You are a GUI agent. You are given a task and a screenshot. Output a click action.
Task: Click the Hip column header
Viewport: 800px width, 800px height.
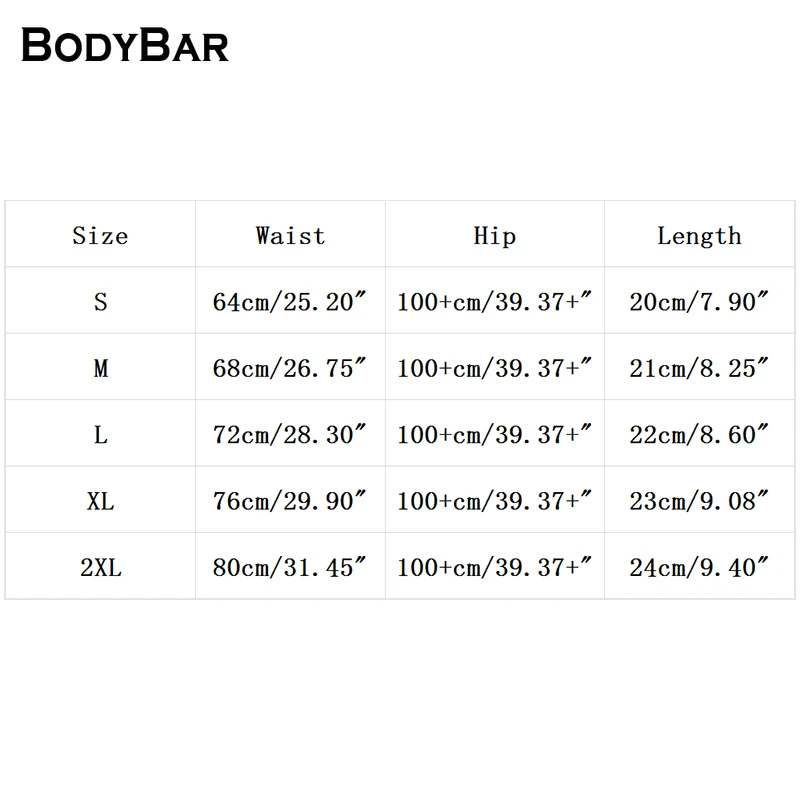pyautogui.click(x=495, y=236)
